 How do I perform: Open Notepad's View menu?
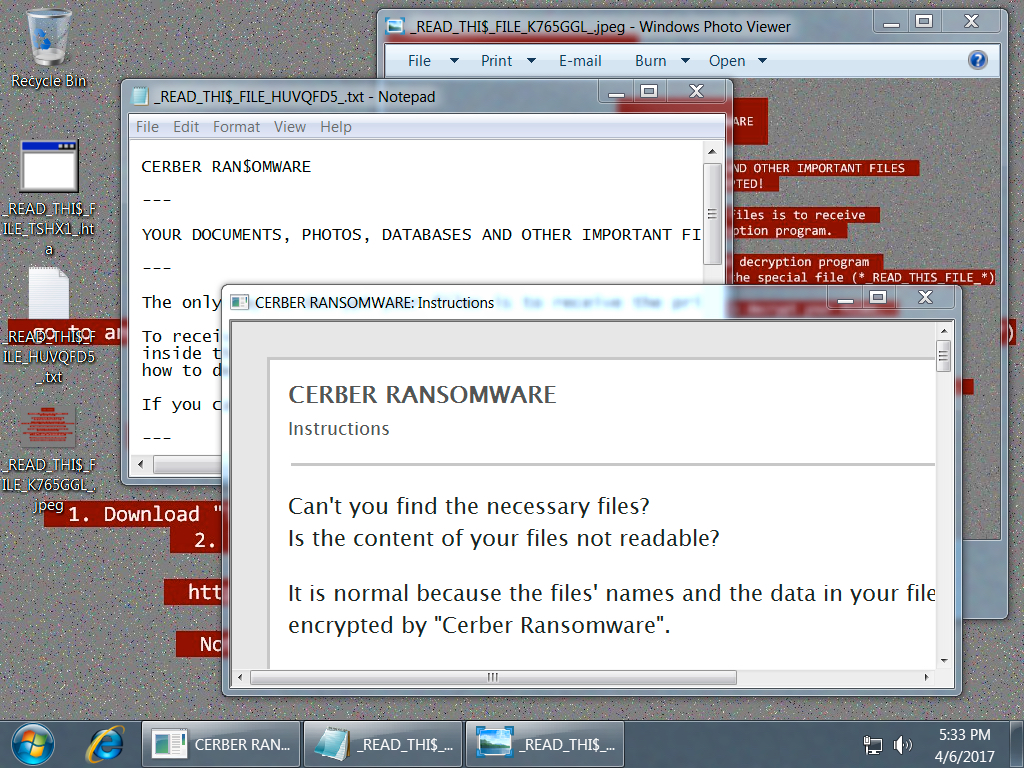[290, 127]
